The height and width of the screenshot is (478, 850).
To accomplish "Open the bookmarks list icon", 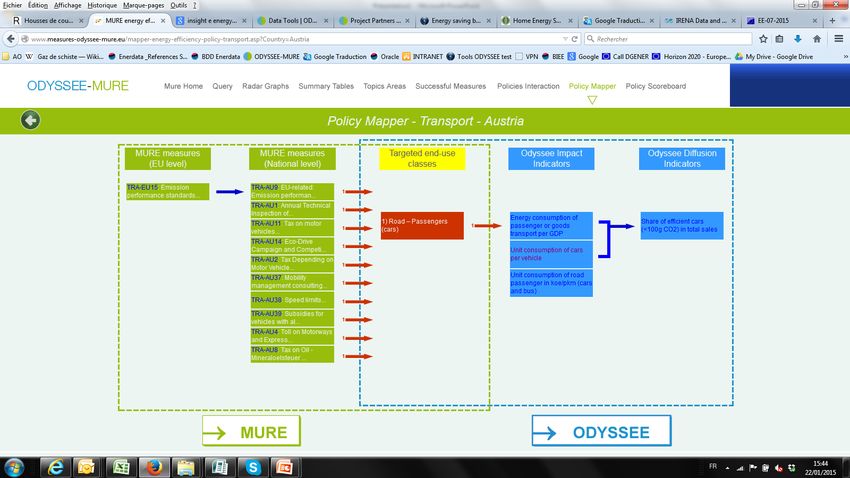I will [x=780, y=39].
